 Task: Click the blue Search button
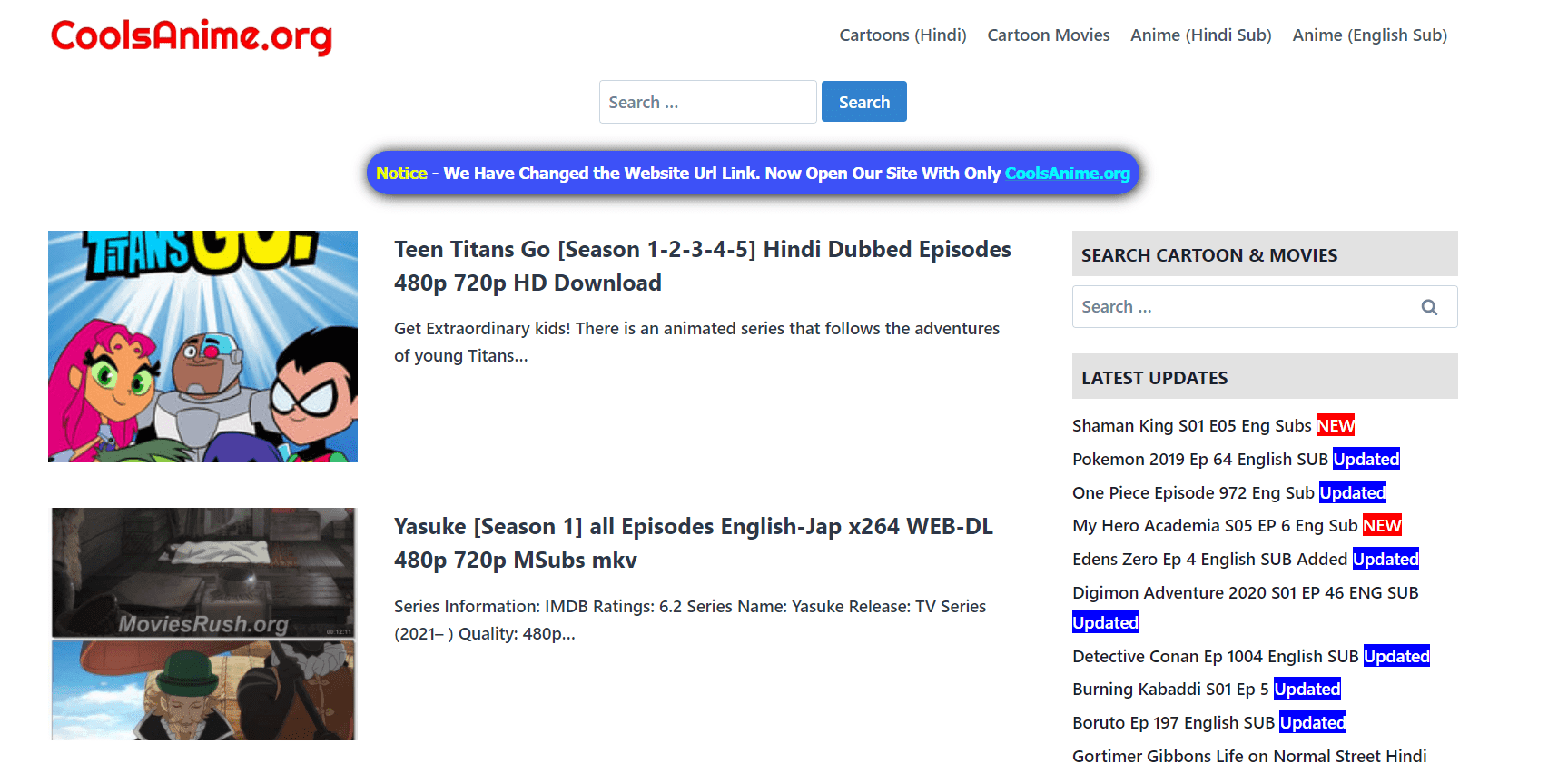864,102
